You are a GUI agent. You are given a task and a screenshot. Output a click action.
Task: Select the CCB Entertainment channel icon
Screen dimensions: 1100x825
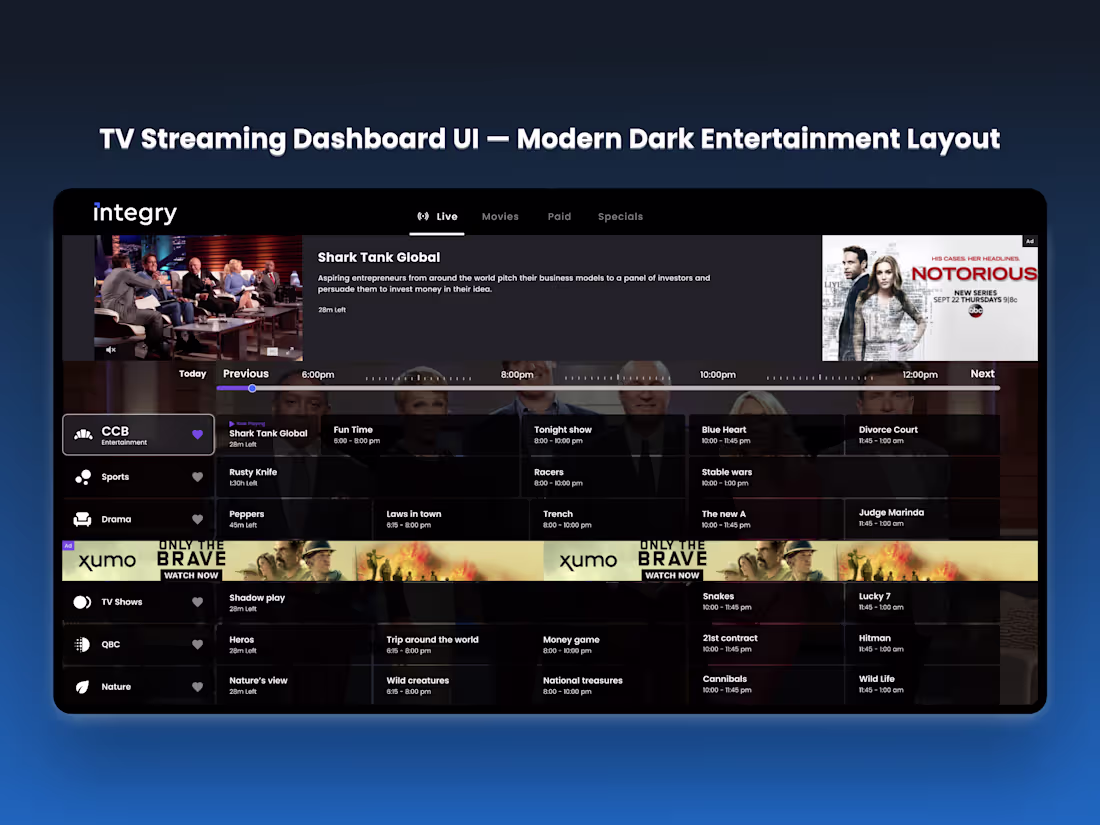pyautogui.click(x=84, y=434)
